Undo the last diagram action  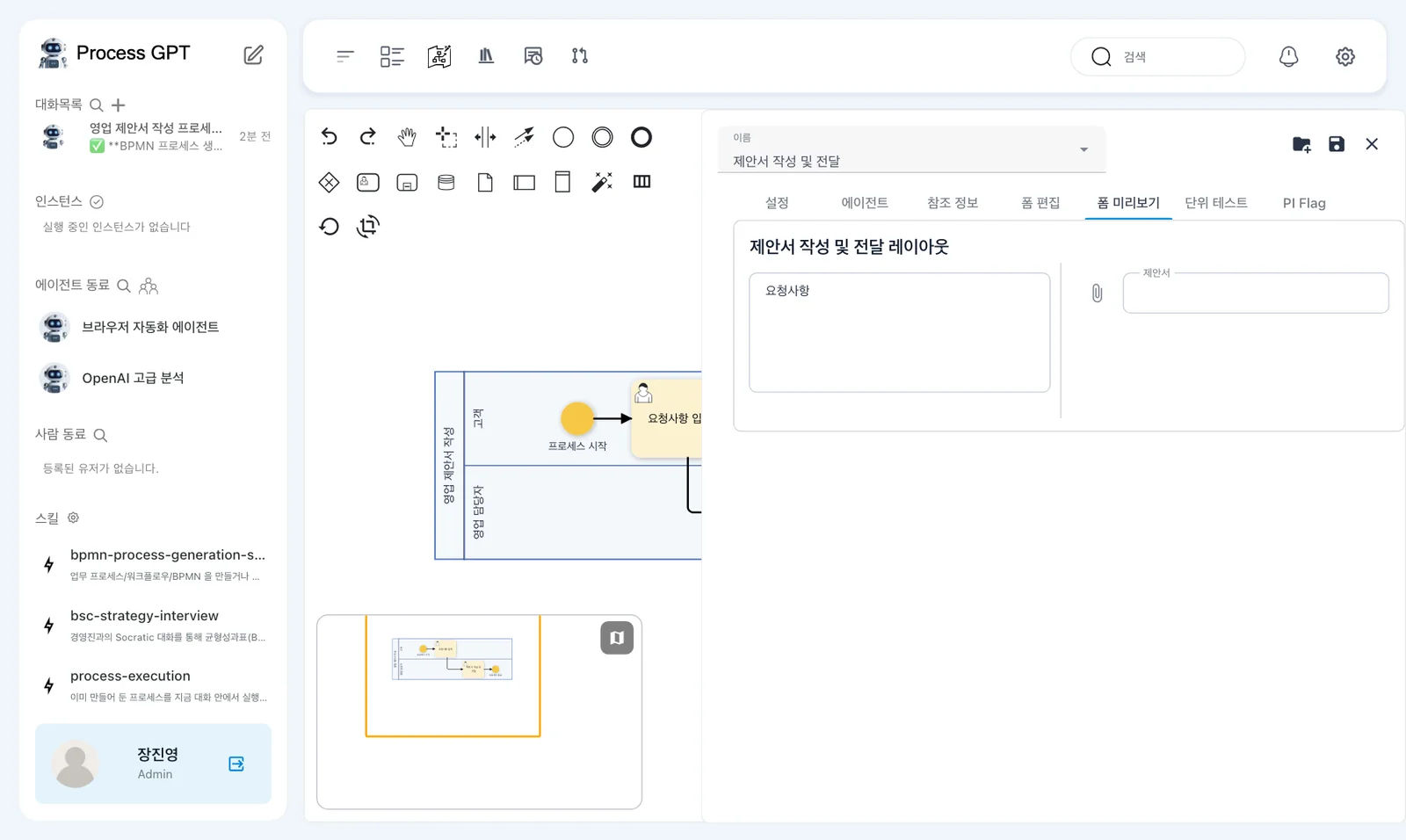point(329,137)
